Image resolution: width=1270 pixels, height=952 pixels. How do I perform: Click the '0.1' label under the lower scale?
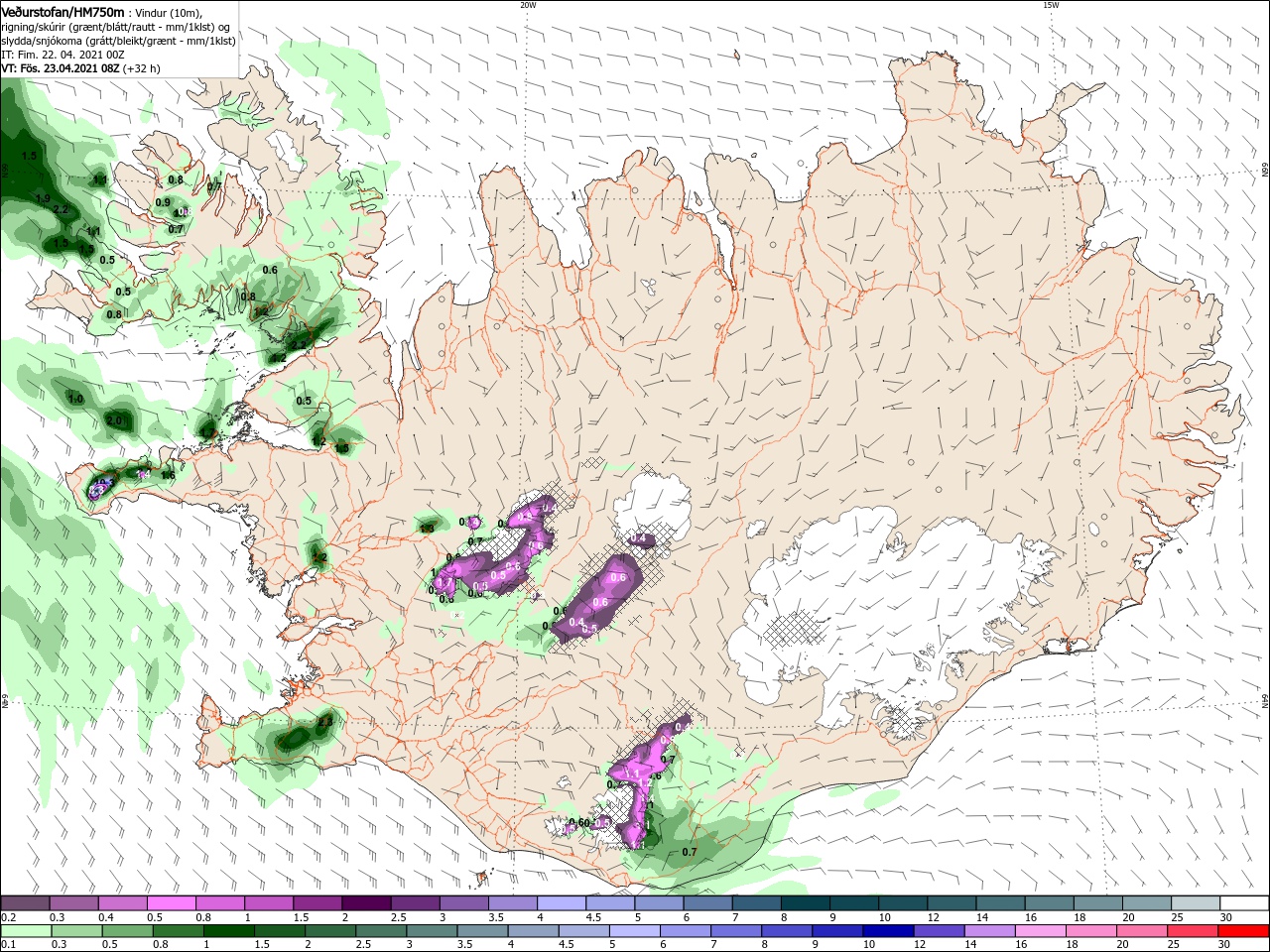coord(8,945)
